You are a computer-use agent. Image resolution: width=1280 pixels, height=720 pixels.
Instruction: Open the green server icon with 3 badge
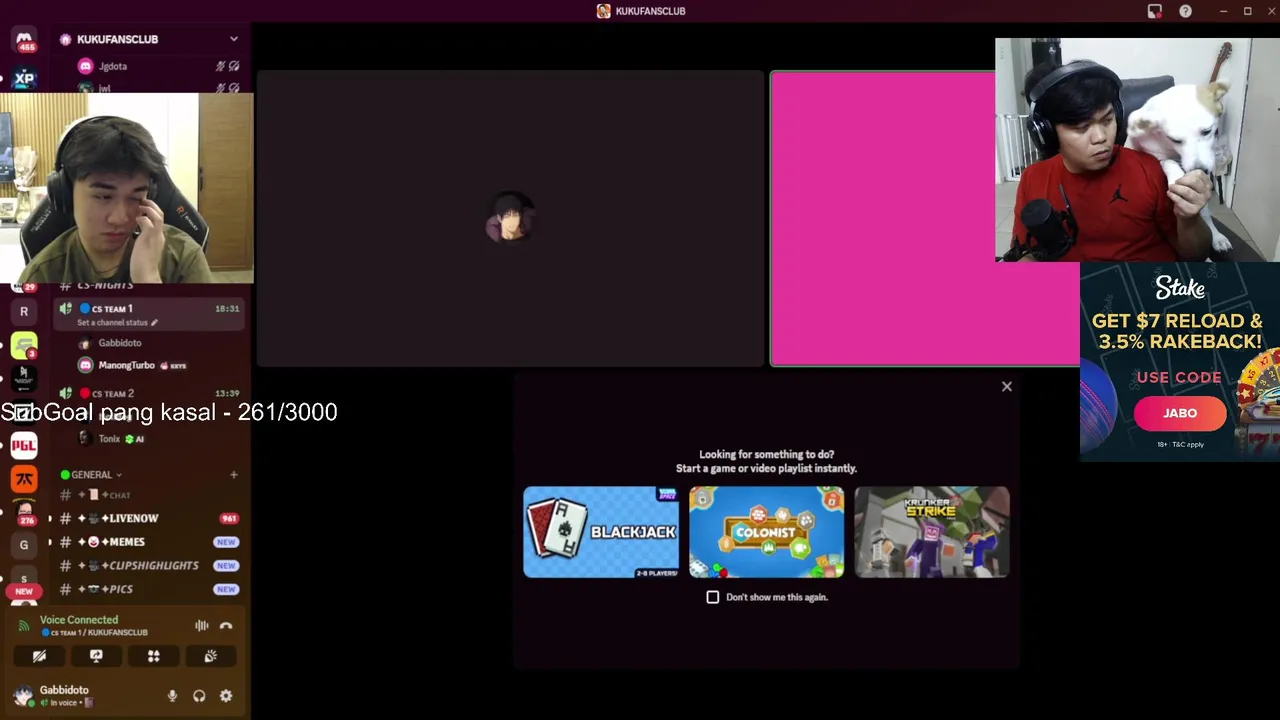[24, 345]
